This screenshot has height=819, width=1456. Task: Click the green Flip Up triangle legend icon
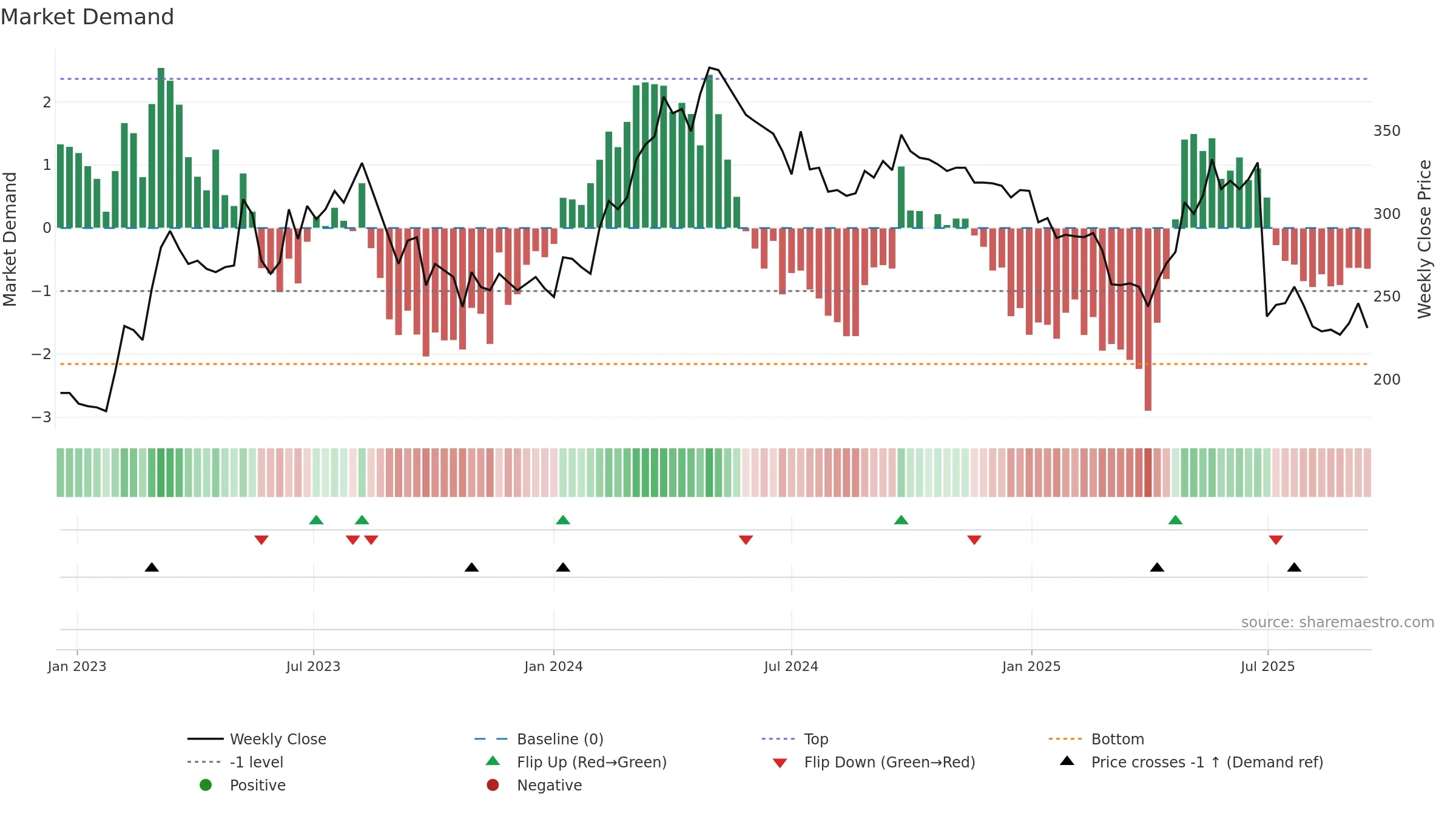493,761
